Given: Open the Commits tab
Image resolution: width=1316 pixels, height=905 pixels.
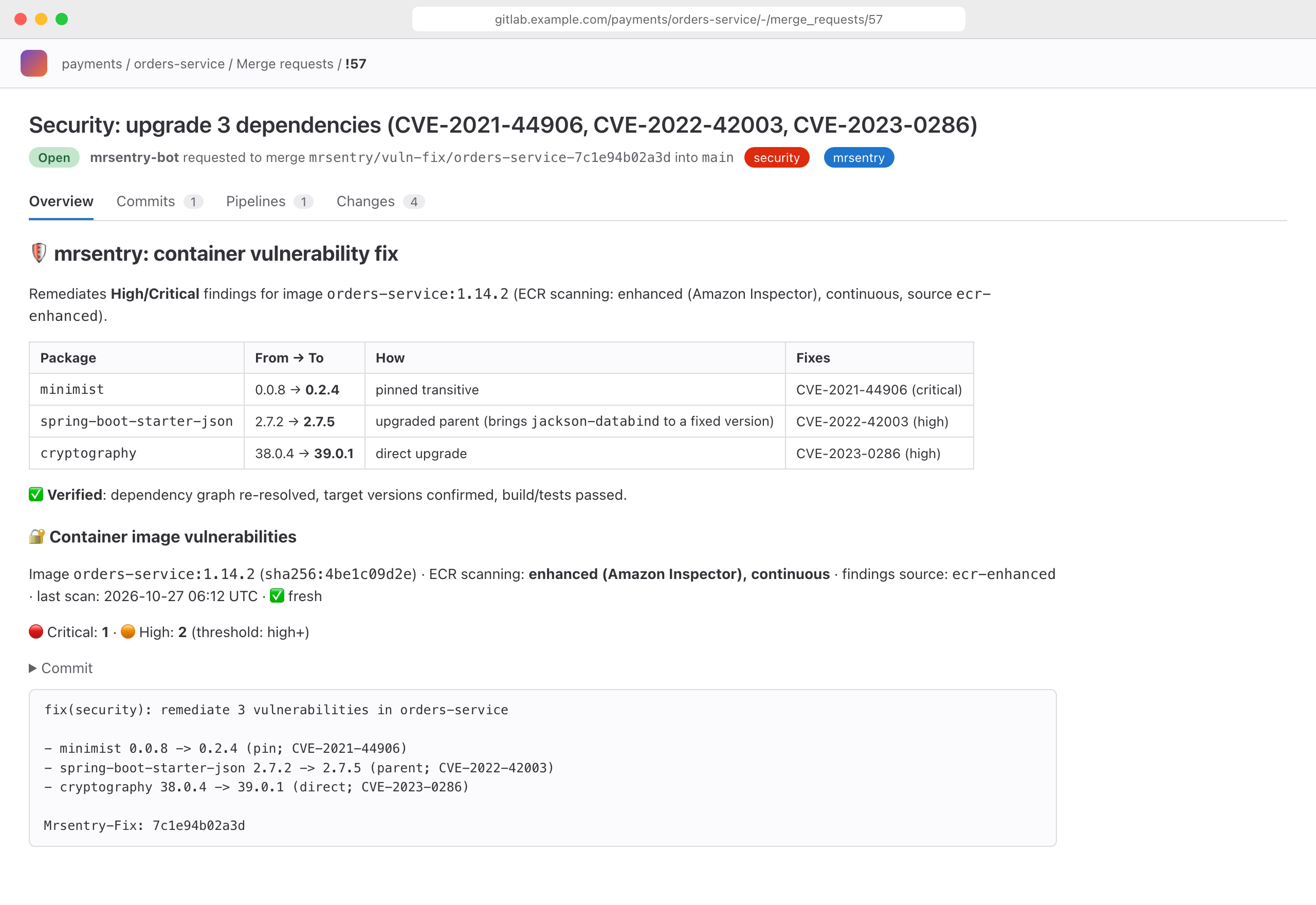Looking at the screenshot, I should pyautogui.click(x=159, y=201).
